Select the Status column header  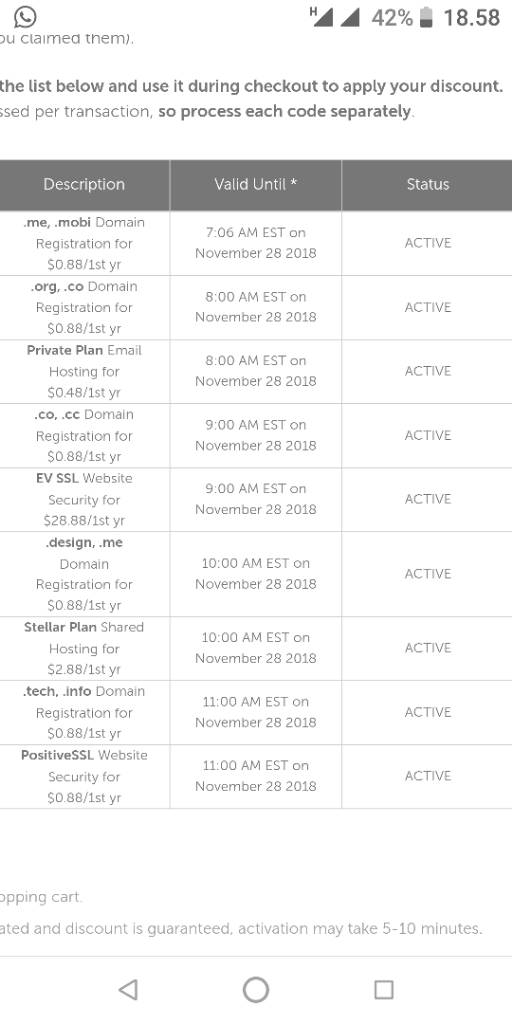[427, 185]
